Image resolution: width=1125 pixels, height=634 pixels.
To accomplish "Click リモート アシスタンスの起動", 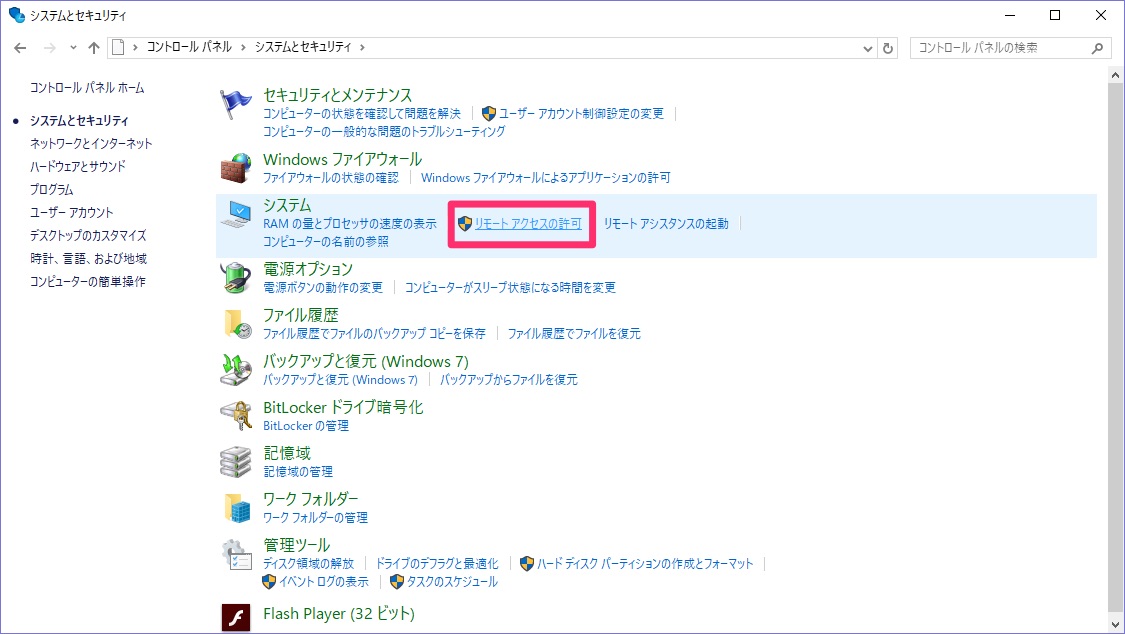I will [666, 224].
